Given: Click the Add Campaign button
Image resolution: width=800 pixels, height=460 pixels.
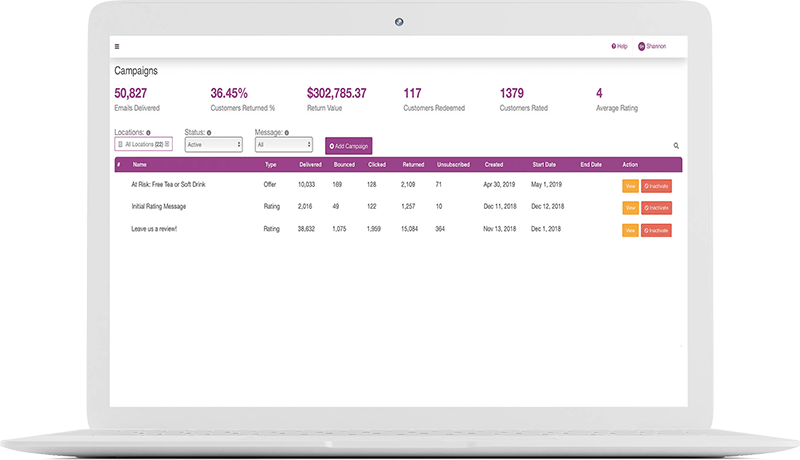Looking at the screenshot, I should pyautogui.click(x=348, y=146).
